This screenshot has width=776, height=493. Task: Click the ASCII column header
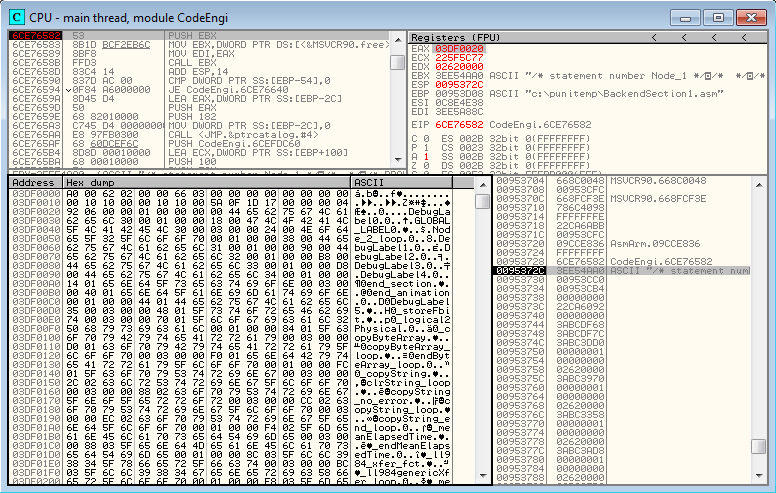coord(401,183)
